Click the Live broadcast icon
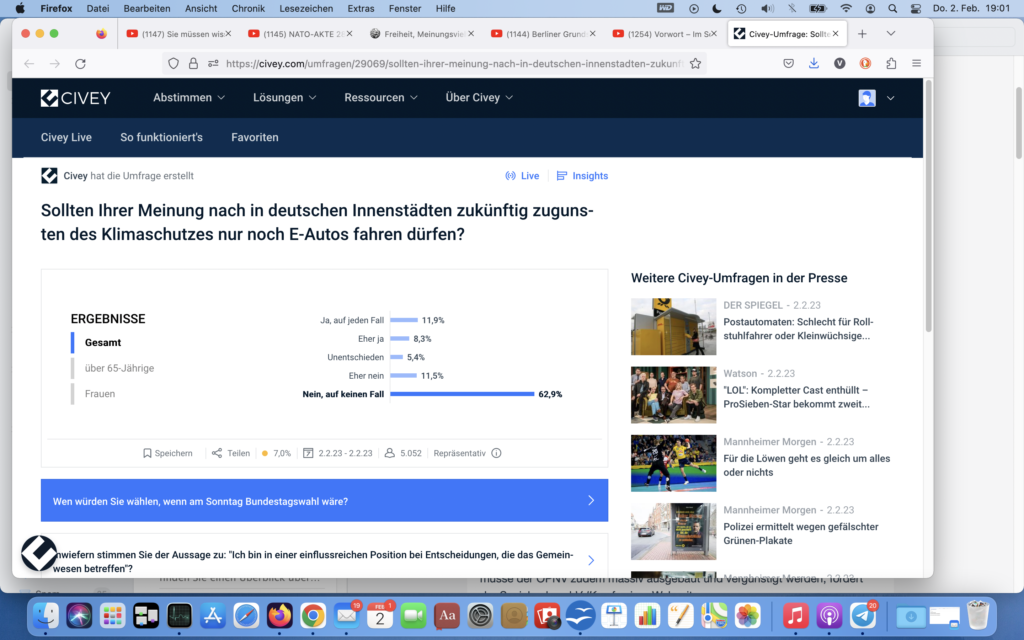 (510, 176)
